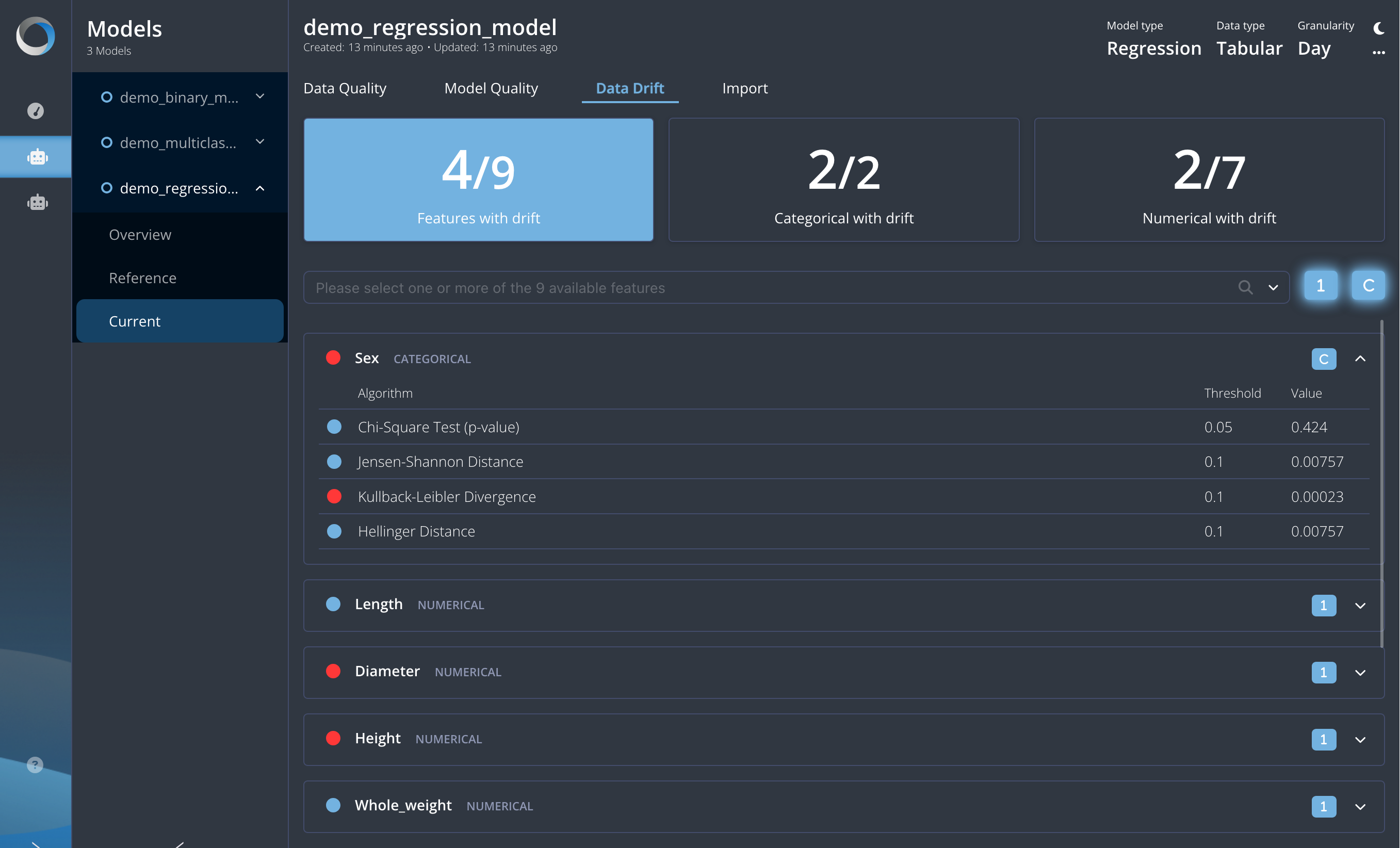Collapse the Sex feature panel
The image size is (1400, 848).
[x=1360, y=359]
